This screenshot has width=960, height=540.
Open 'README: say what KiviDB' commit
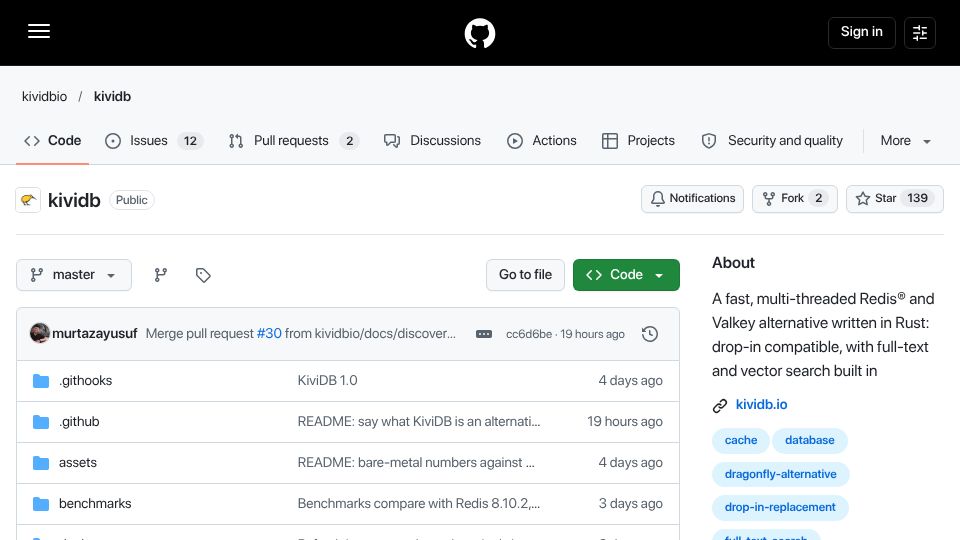click(419, 422)
